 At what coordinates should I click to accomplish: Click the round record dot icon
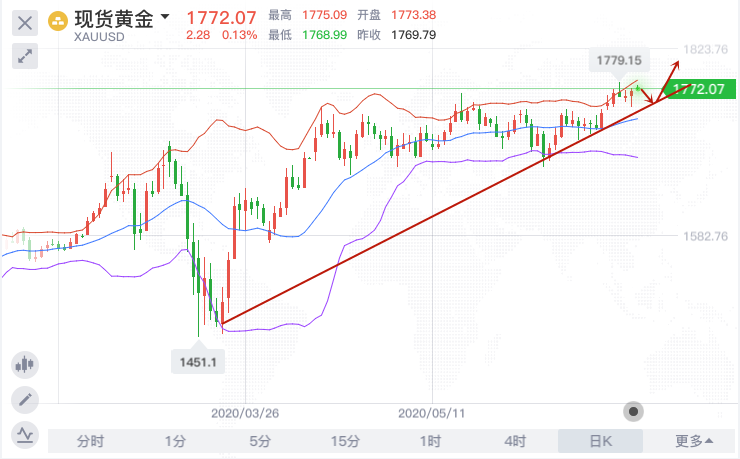coord(633,411)
